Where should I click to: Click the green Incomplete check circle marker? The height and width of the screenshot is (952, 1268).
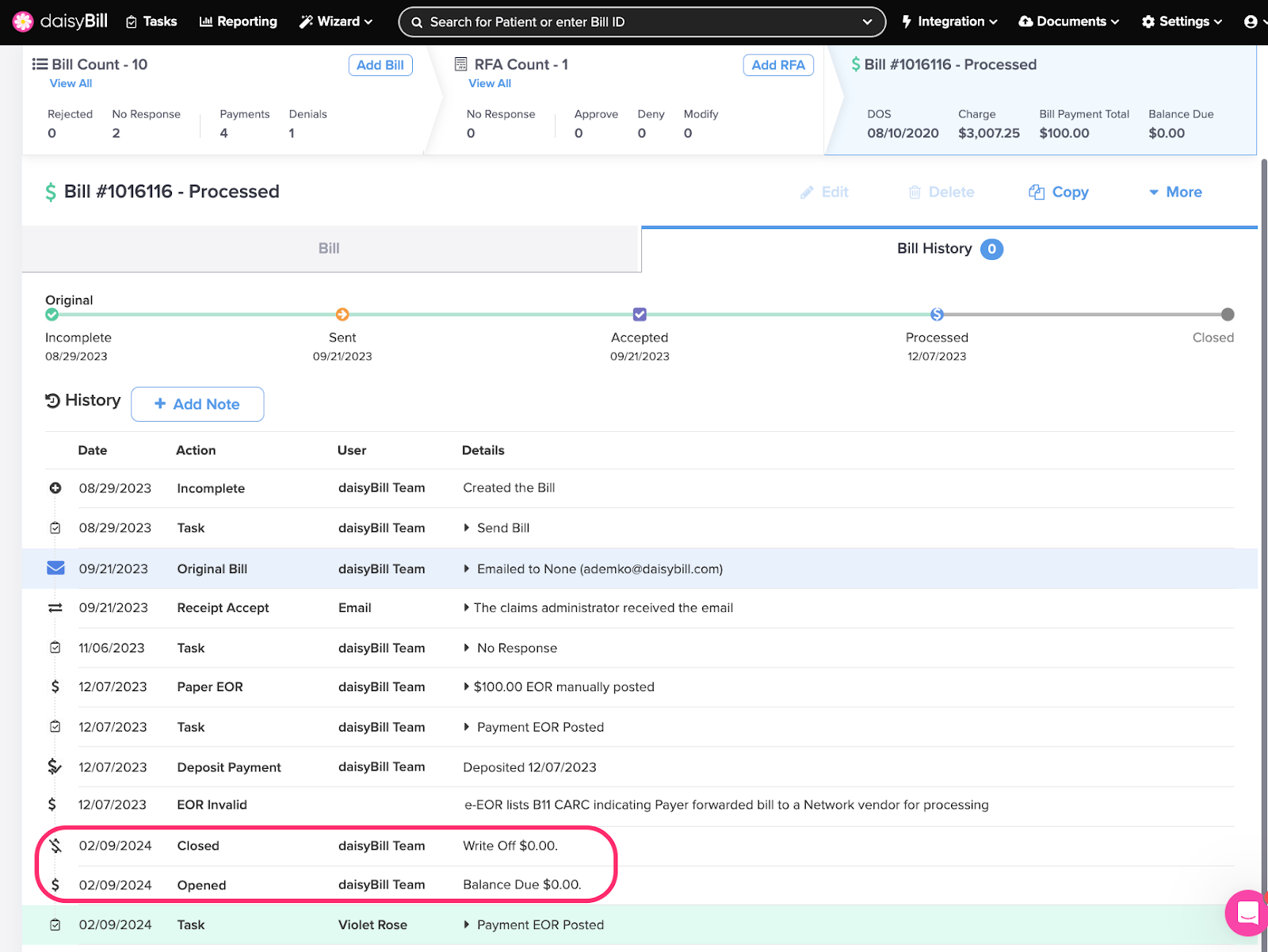coord(52,315)
